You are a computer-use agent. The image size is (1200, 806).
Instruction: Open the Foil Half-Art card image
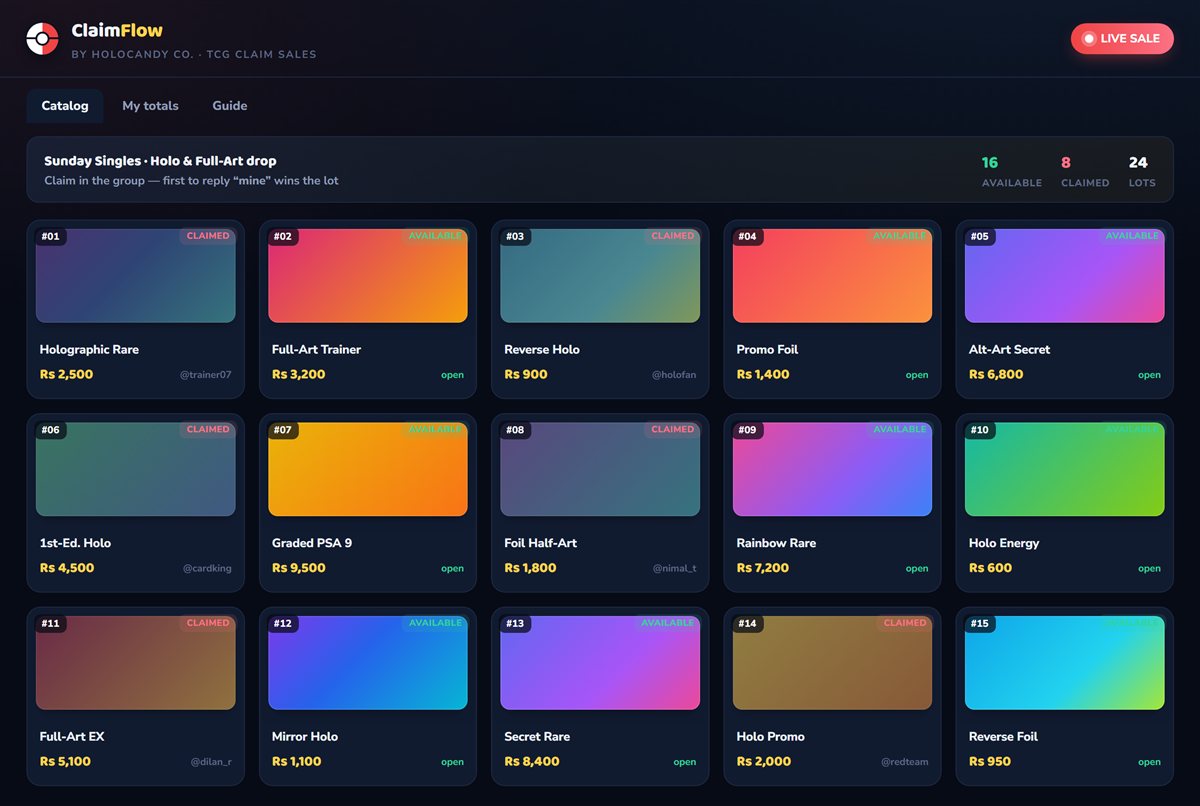(600, 469)
